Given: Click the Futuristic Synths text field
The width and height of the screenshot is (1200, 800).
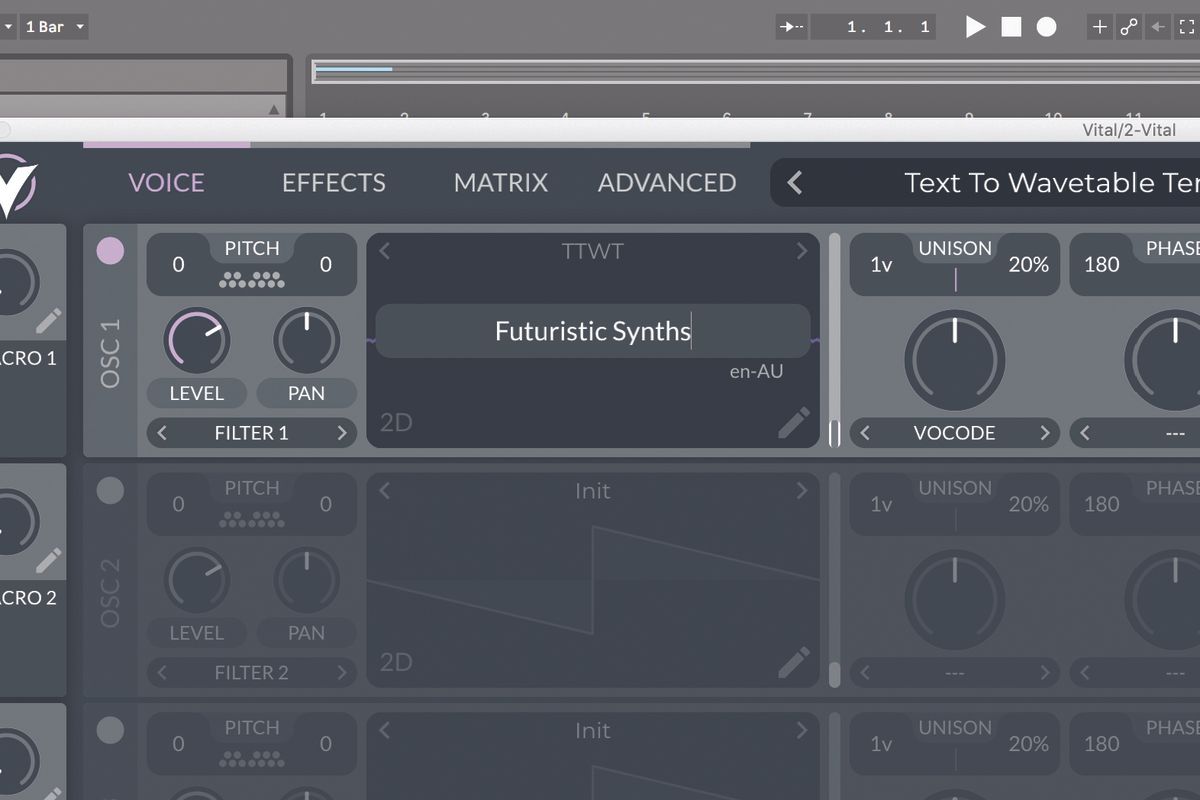Looking at the screenshot, I should tap(592, 330).
